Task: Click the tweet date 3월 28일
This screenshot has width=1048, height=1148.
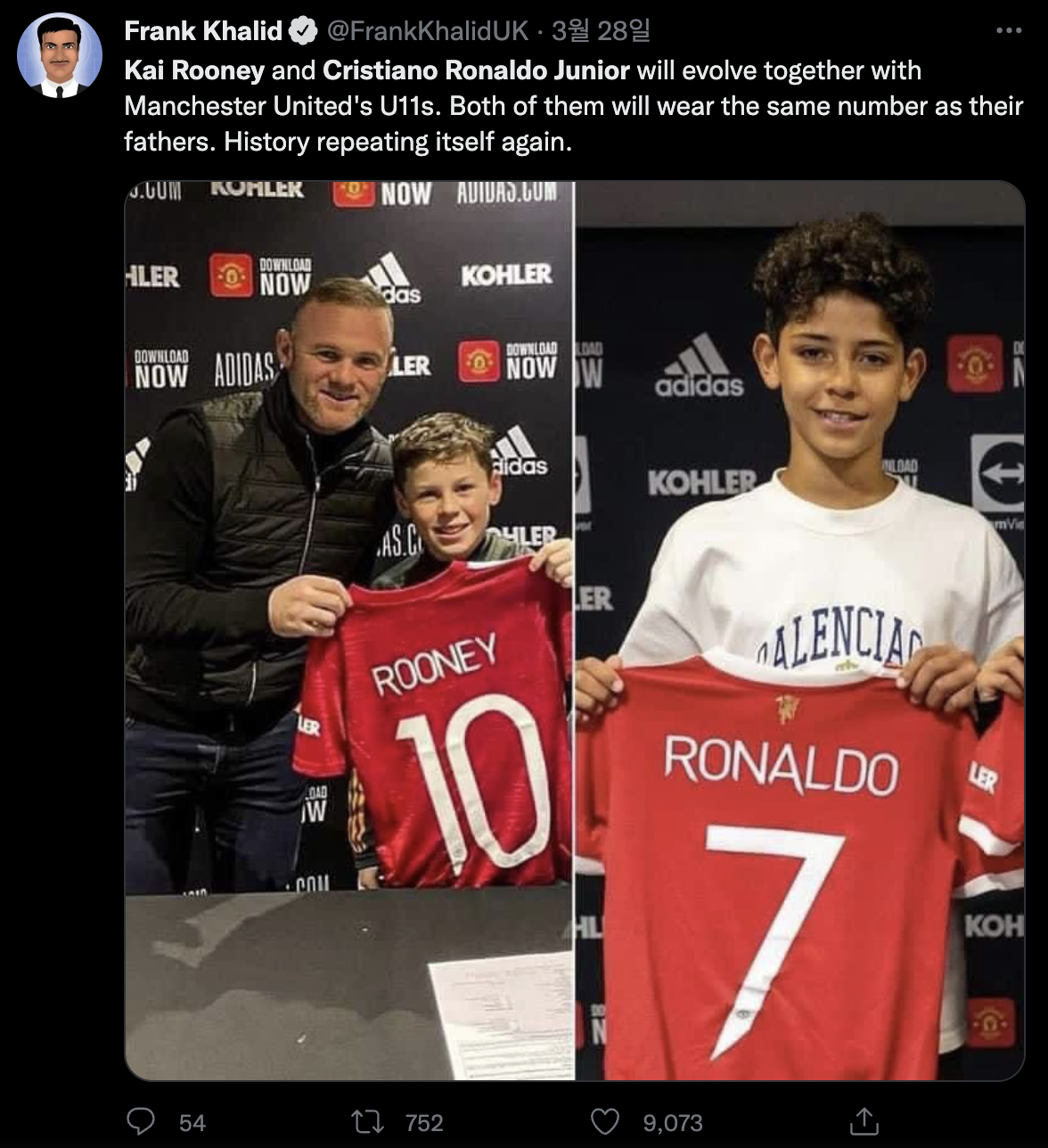Action: (601, 31)
